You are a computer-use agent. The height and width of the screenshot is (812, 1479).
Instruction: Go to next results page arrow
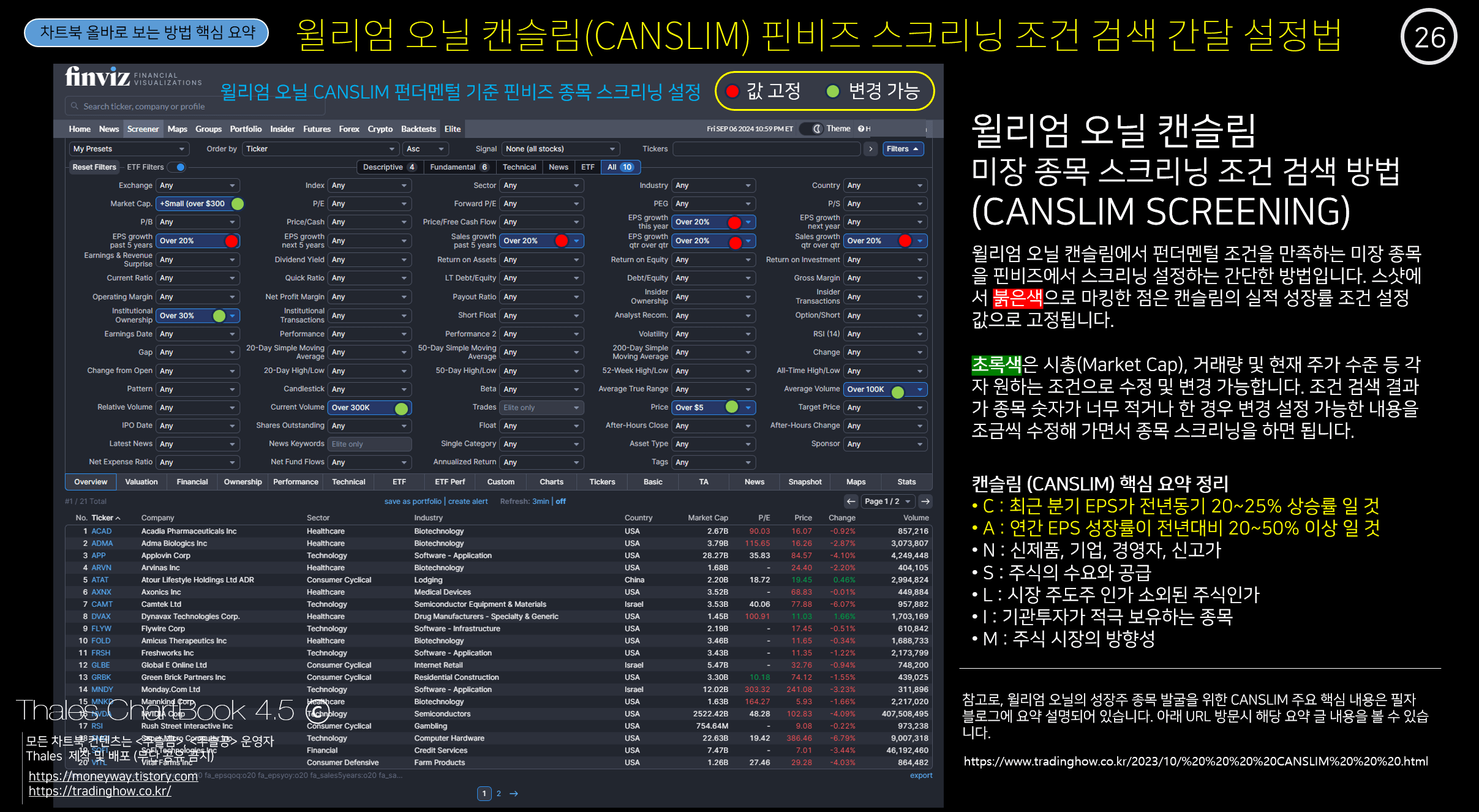point(925,501)
